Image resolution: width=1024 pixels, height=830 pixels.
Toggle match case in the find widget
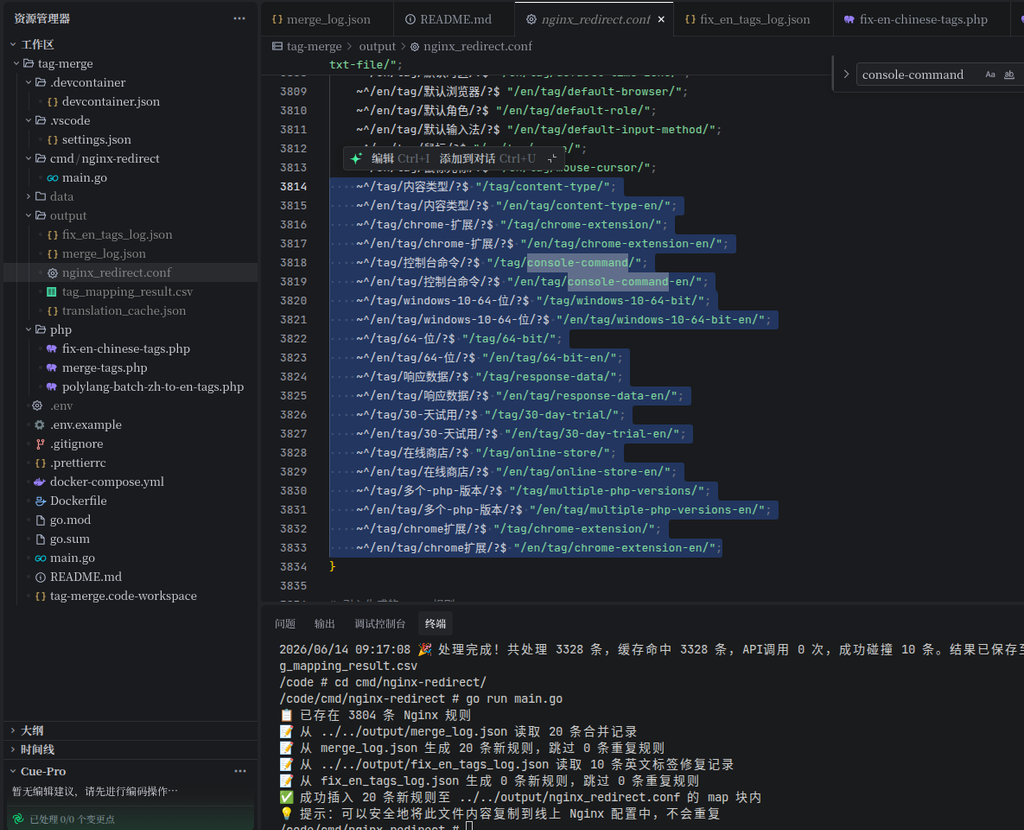[990, 74]
